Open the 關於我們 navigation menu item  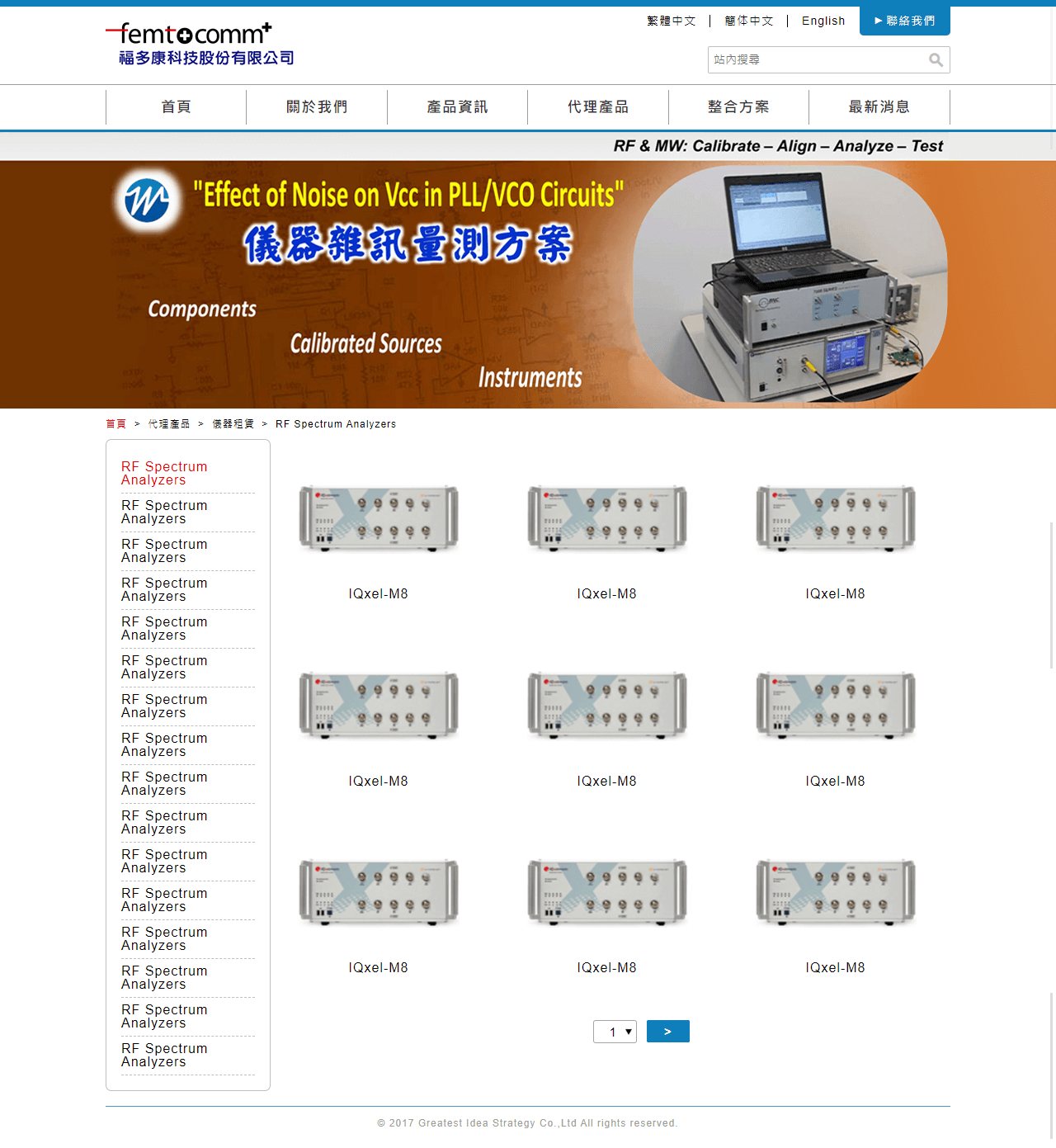tap(317, 106)
